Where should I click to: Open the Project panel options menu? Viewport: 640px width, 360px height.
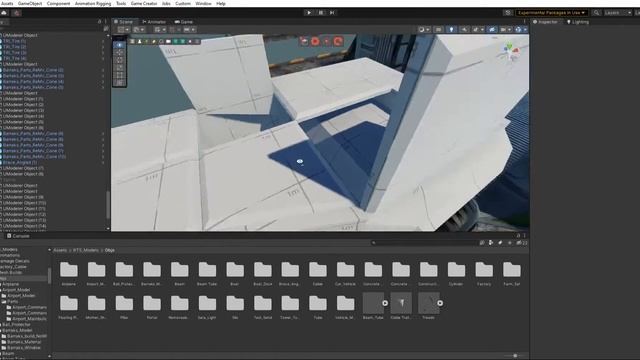click(524, 236)
